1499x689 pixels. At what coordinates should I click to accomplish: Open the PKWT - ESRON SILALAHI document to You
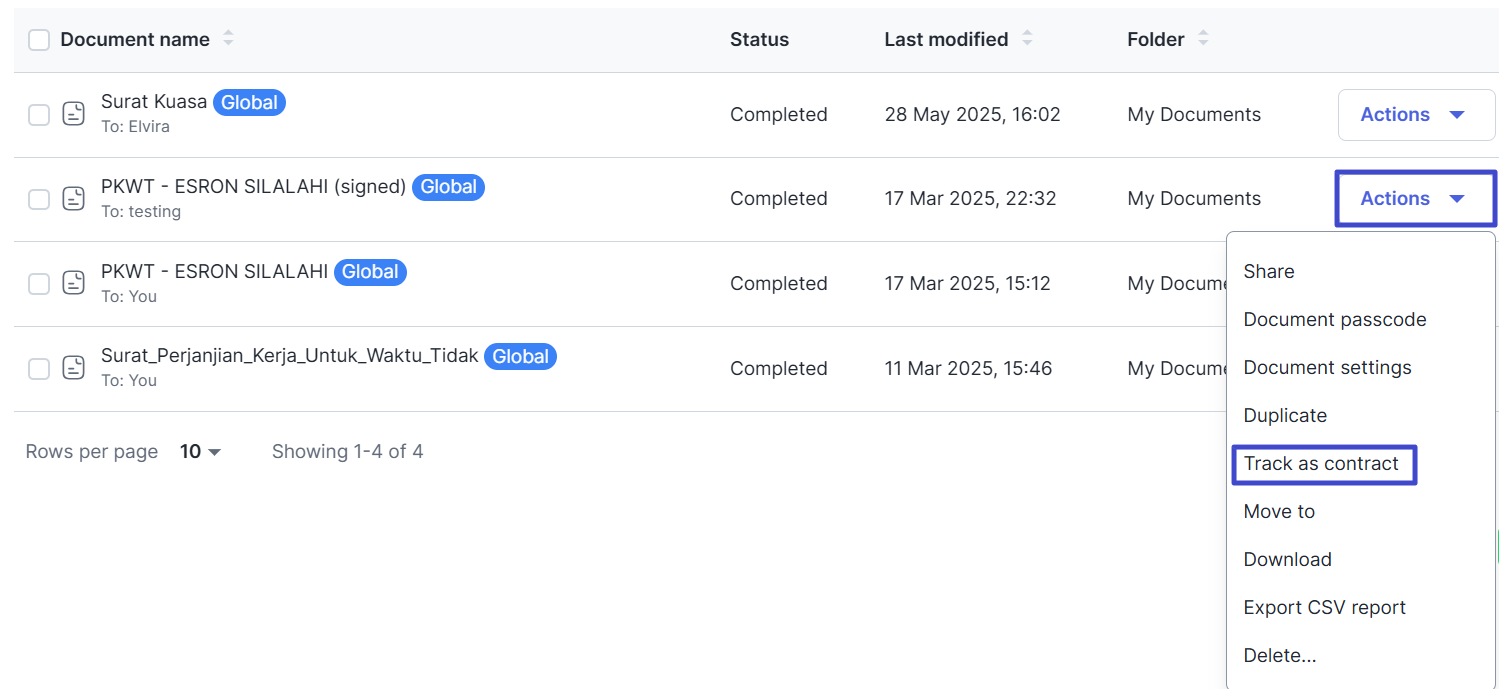pyautogui.click(x=214, y=271)
